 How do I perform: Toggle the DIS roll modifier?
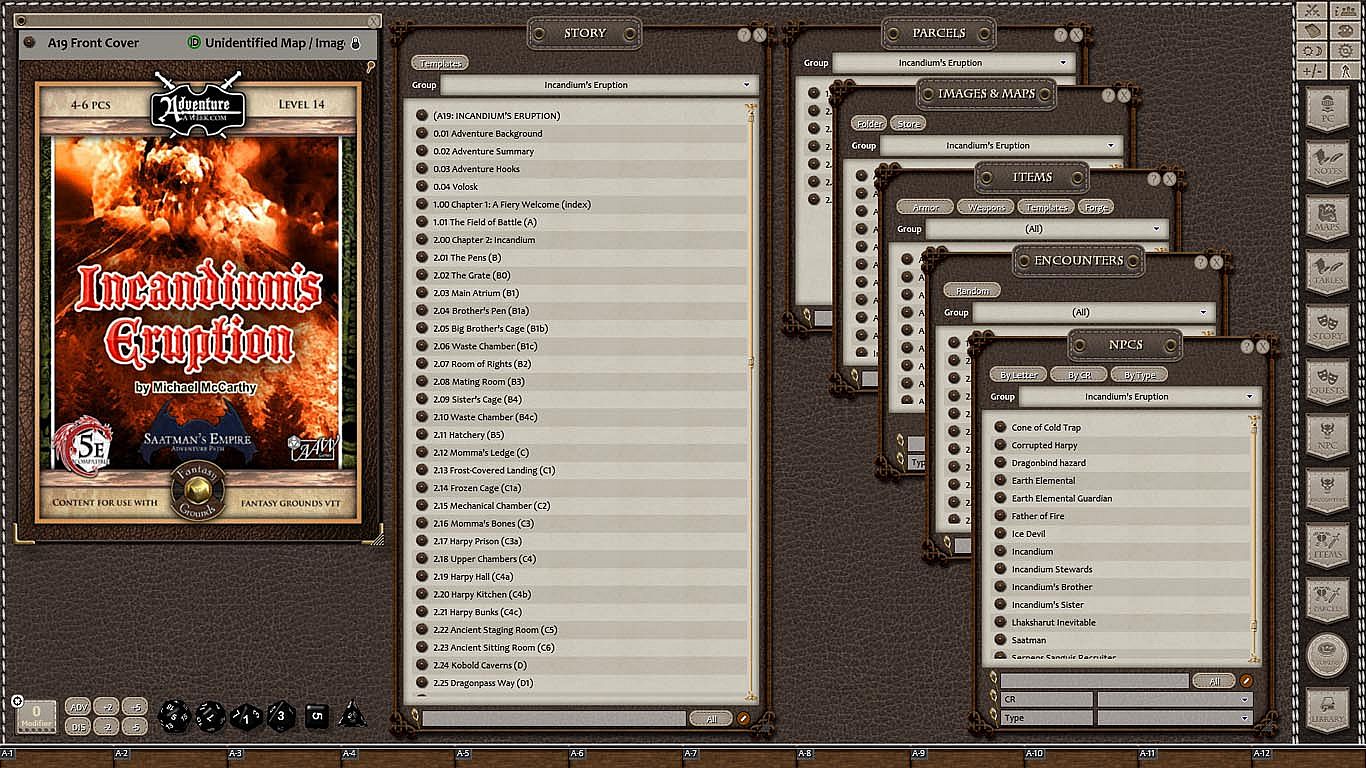(x=78, y=727)
